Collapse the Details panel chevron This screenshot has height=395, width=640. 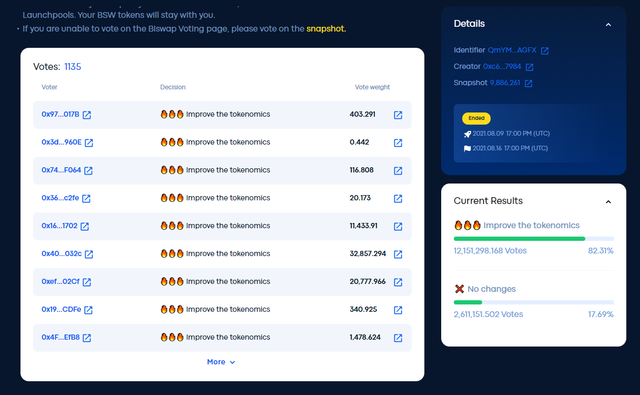[608, 24]
